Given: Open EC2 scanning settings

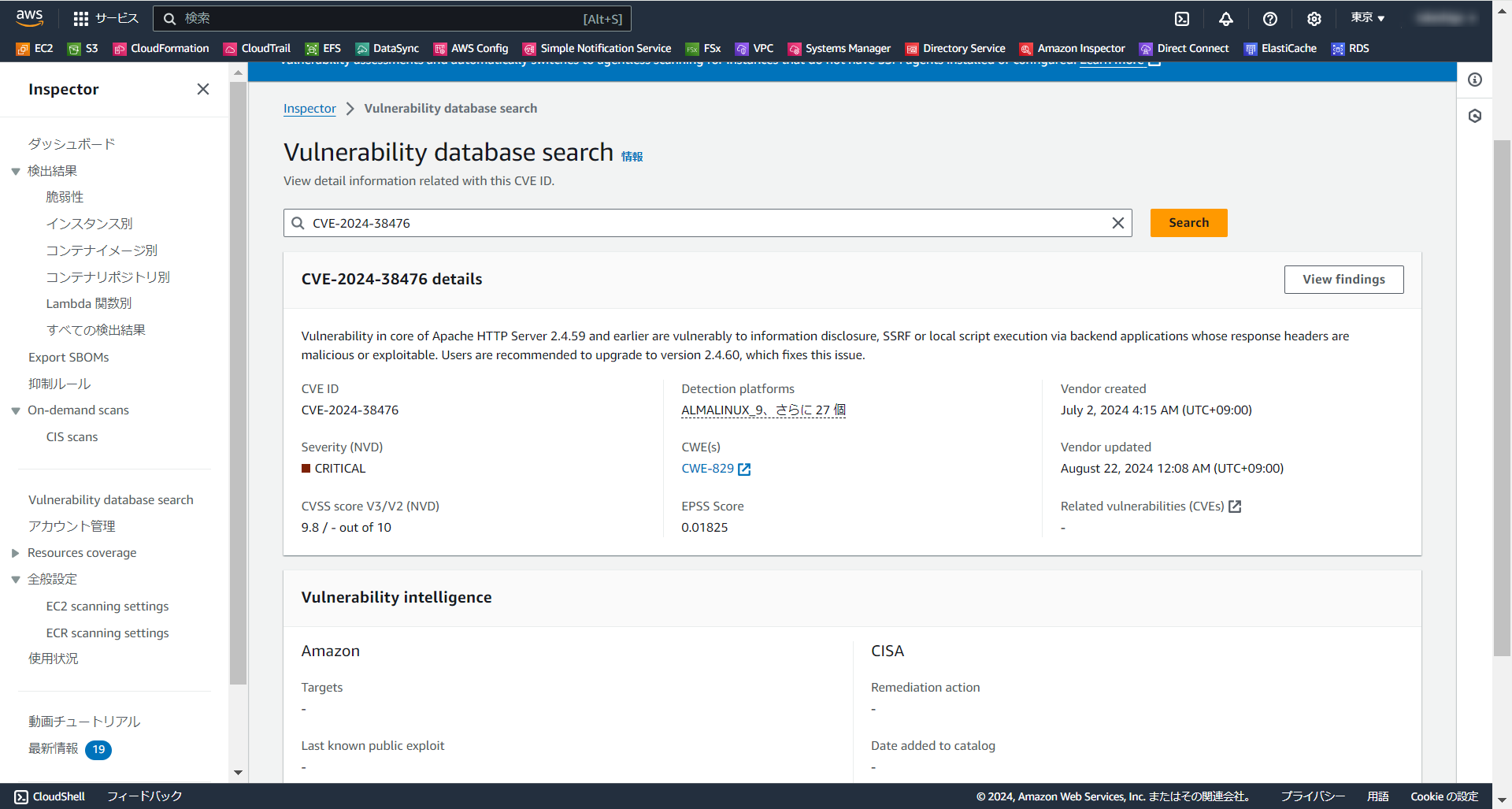Looking at the screenshot, I should tap(107, 607).
